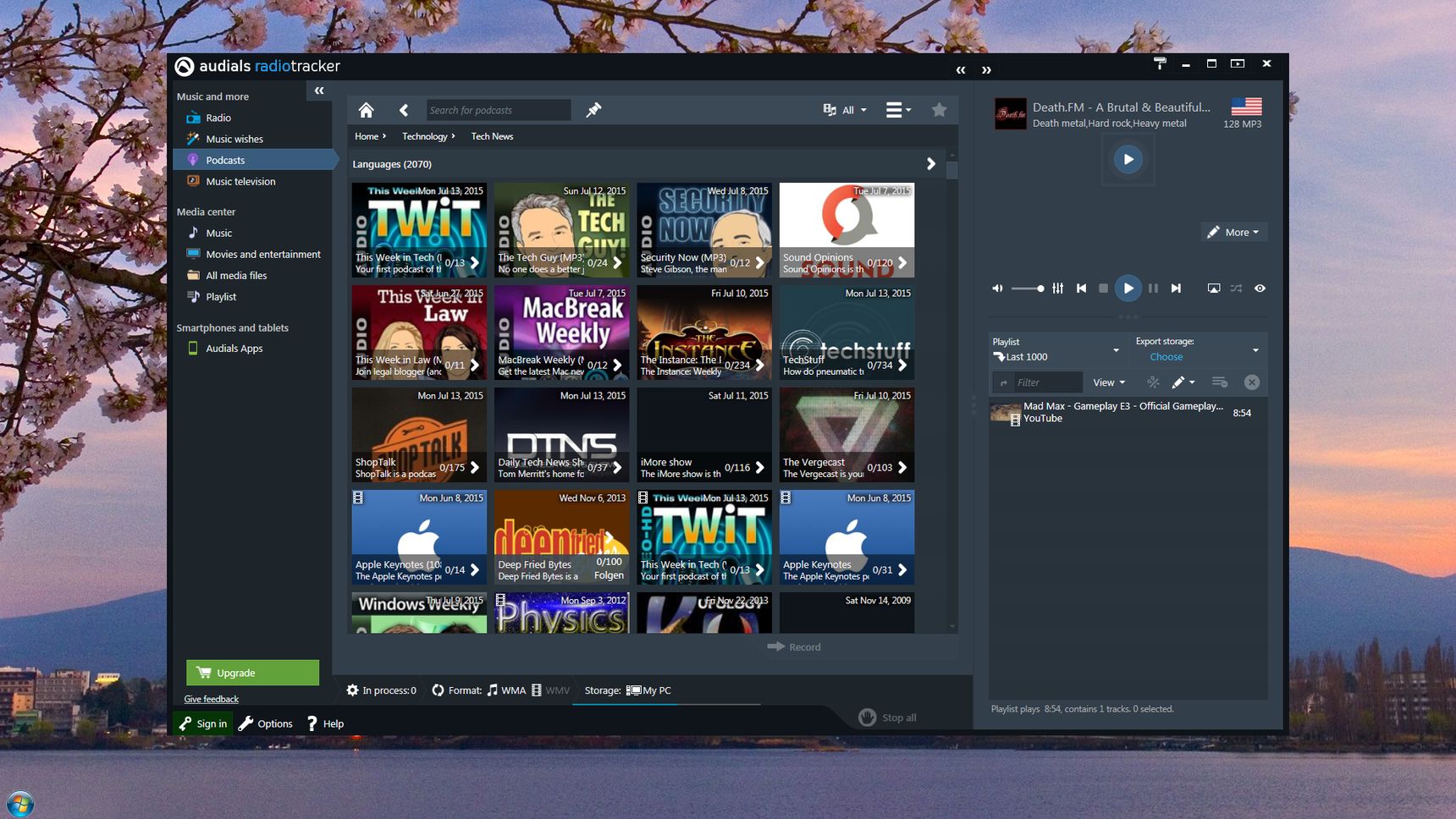The height and width of the screenshot is (819, 1456).
Task: Open The Tech Guy podcast arrow
Action: pyautogui.click(x=617, y=263)
